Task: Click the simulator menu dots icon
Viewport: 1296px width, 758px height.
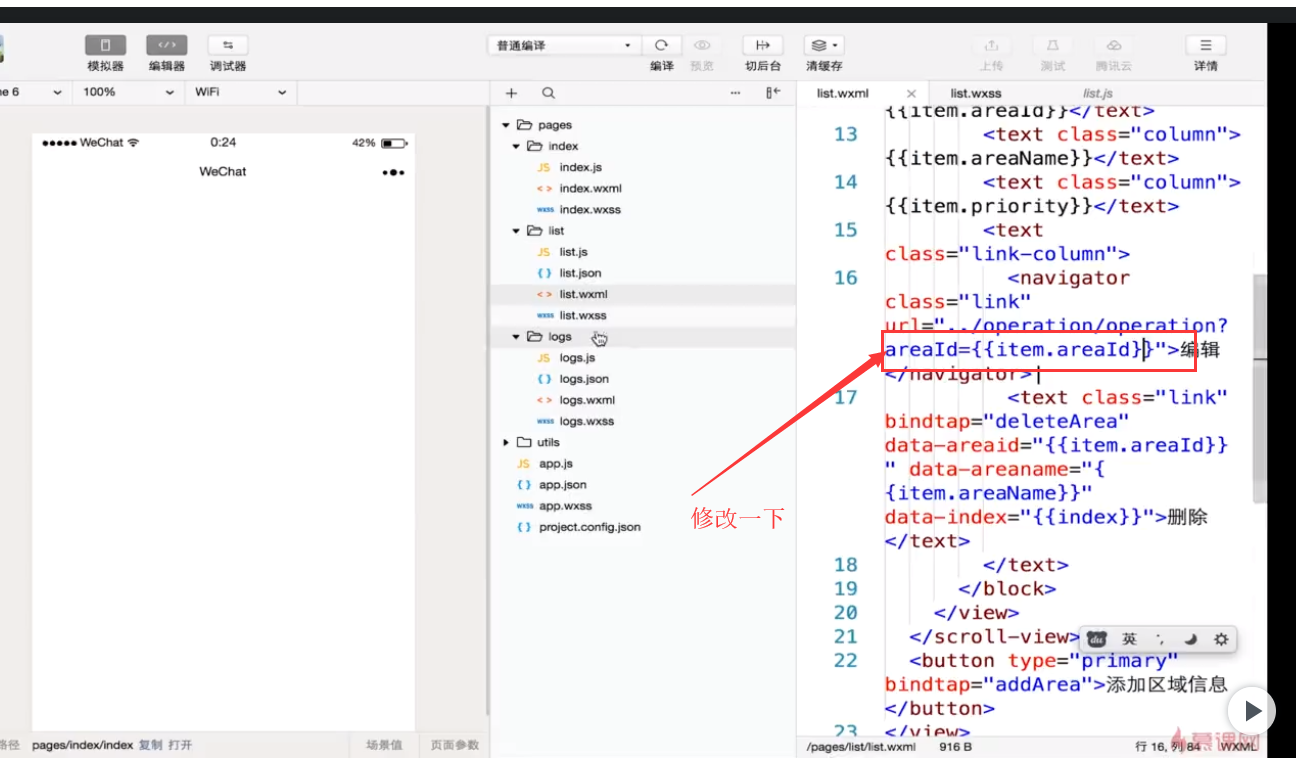Action: tap(393, 172)
